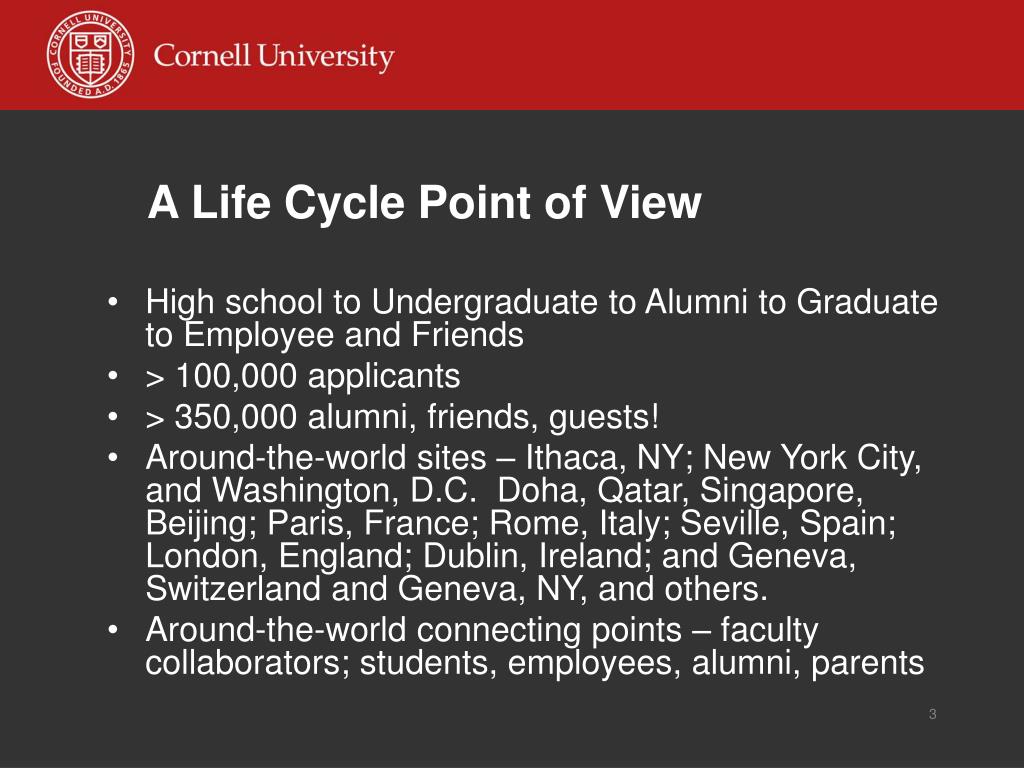Screen dimensions: 1024x768
Task: Click the line to Employee and Friends
Action: tap(334, 335)
